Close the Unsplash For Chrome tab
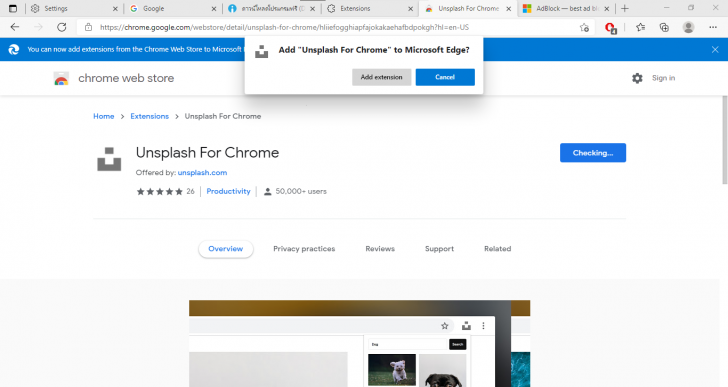The width and height of the screenshot is (728, 387). (x=509, y=8)
